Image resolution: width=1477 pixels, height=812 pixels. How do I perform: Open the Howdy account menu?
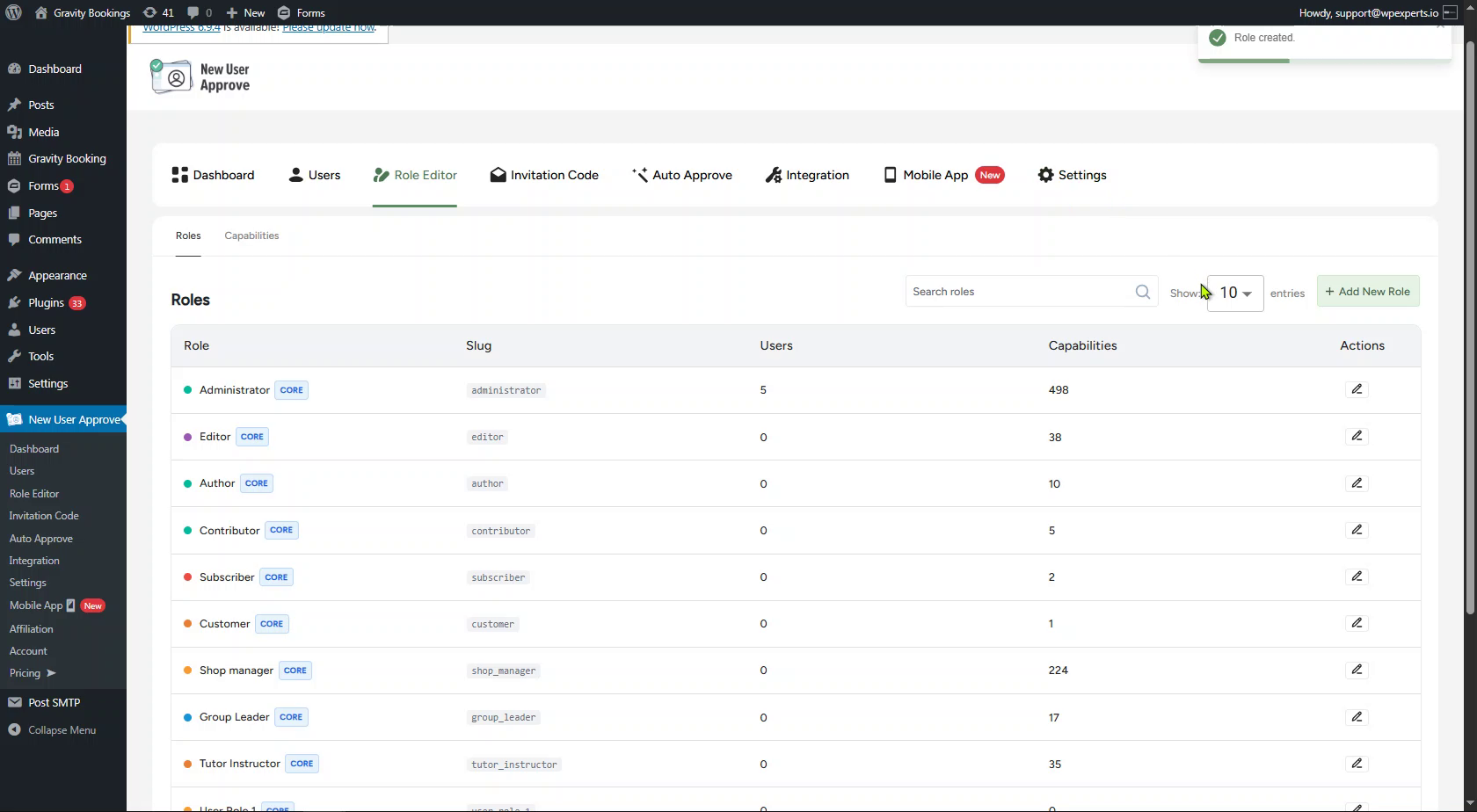[1376, 12]
